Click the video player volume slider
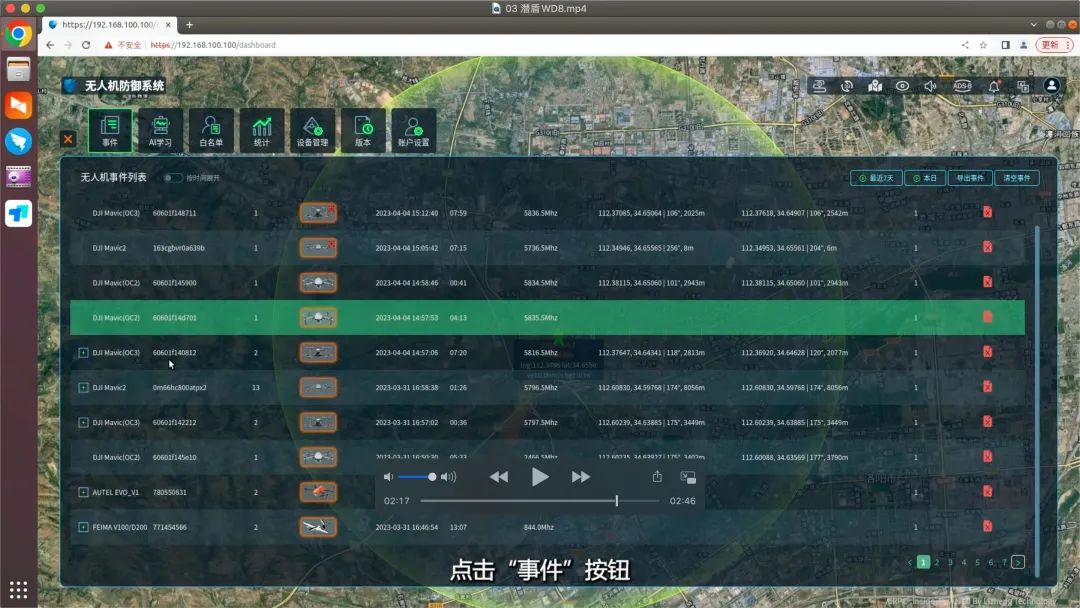1080x608 pixels. tap(418, 477)
